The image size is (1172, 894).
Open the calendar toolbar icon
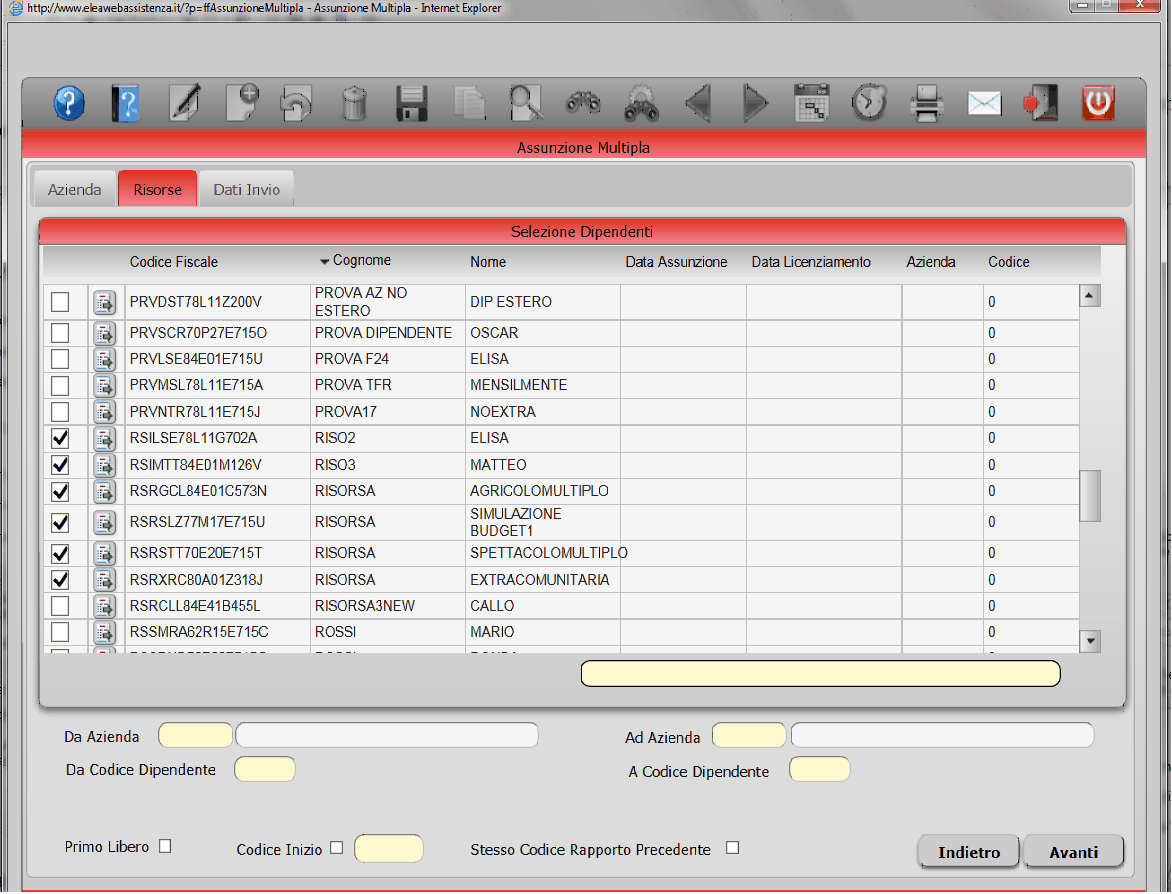[x=812, y=103]
